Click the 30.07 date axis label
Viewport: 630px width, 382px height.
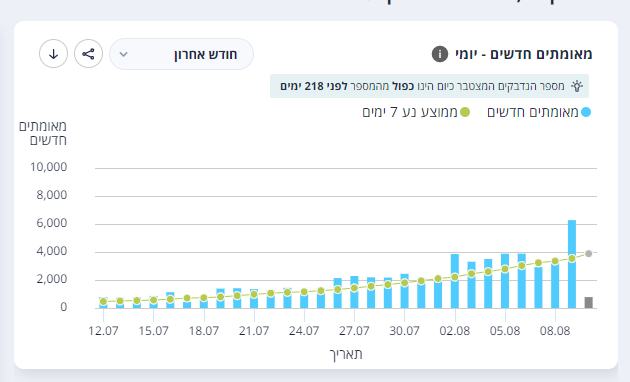point(405,331)
